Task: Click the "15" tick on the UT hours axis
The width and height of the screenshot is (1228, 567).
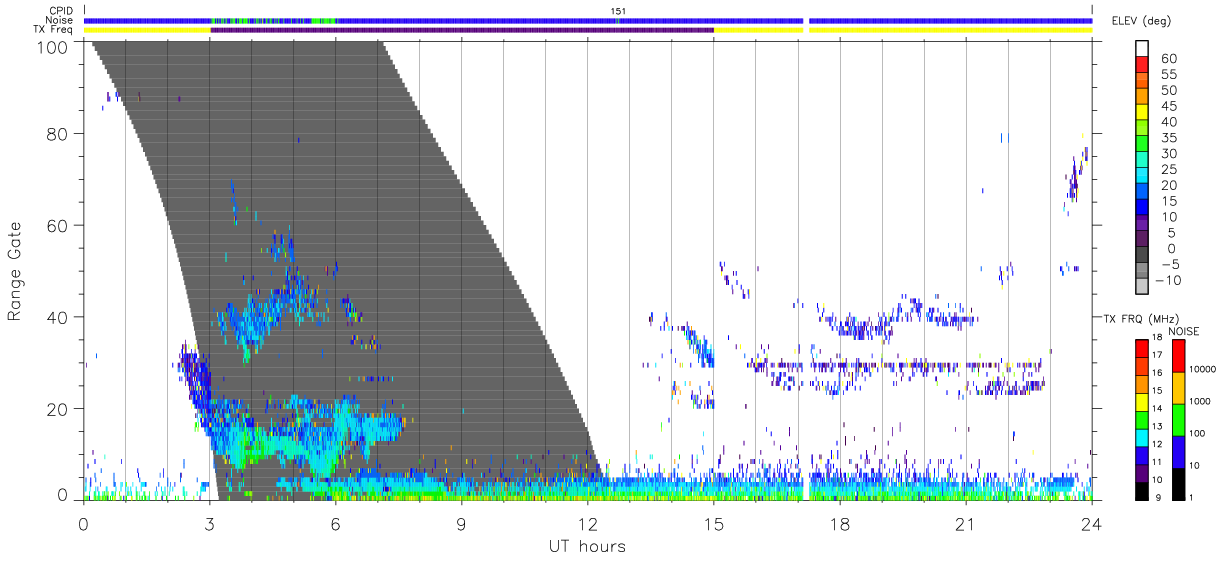Action: pos(713,523)
